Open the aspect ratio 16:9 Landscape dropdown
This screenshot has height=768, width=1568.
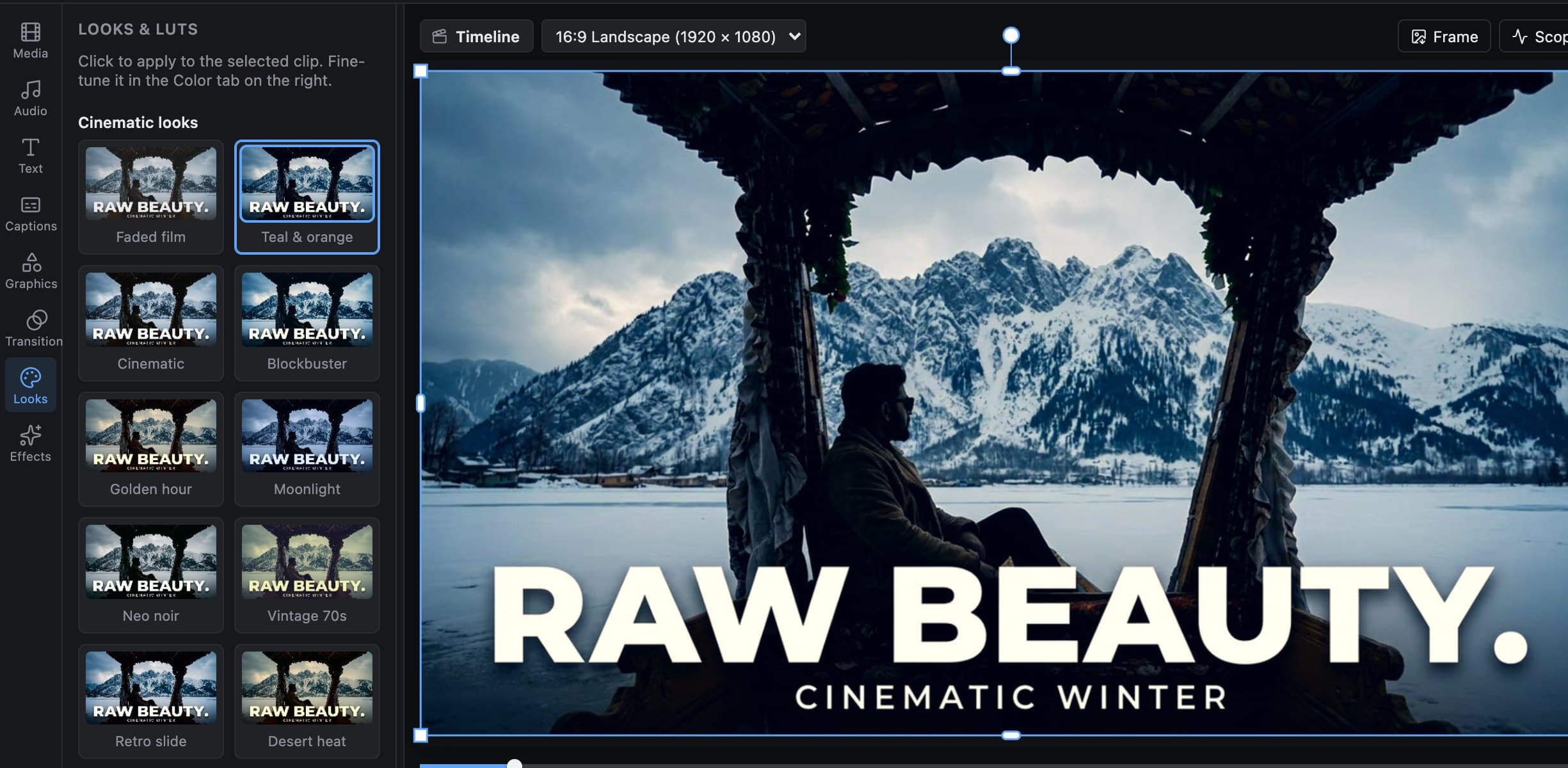(x=673, y=36)
